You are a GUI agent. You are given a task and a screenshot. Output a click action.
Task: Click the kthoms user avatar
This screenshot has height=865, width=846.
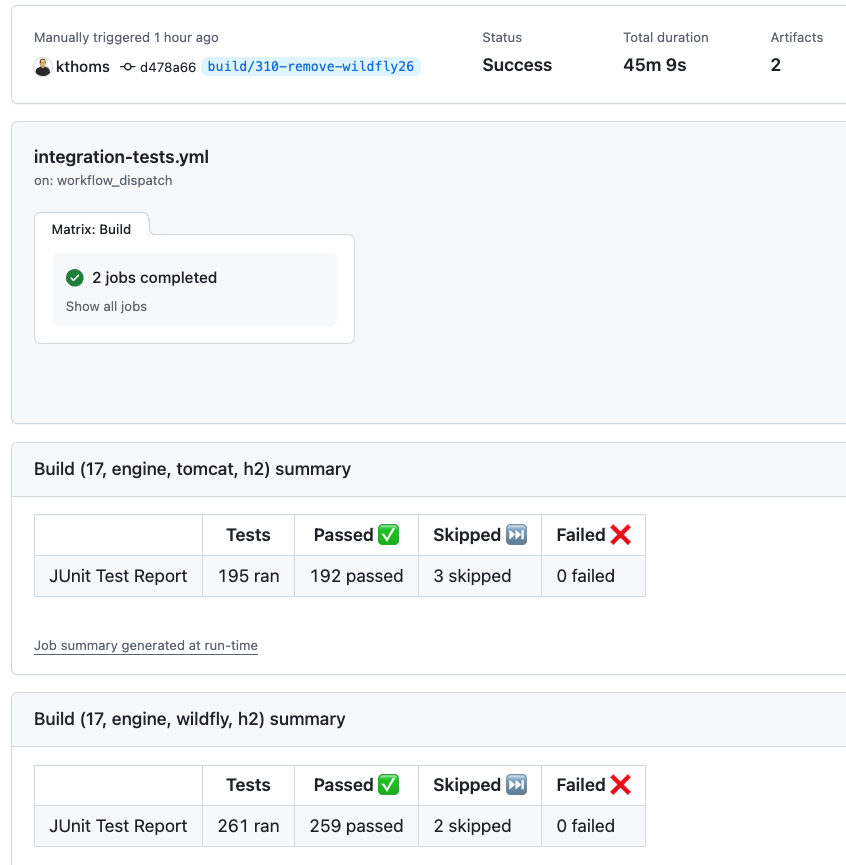43,67
